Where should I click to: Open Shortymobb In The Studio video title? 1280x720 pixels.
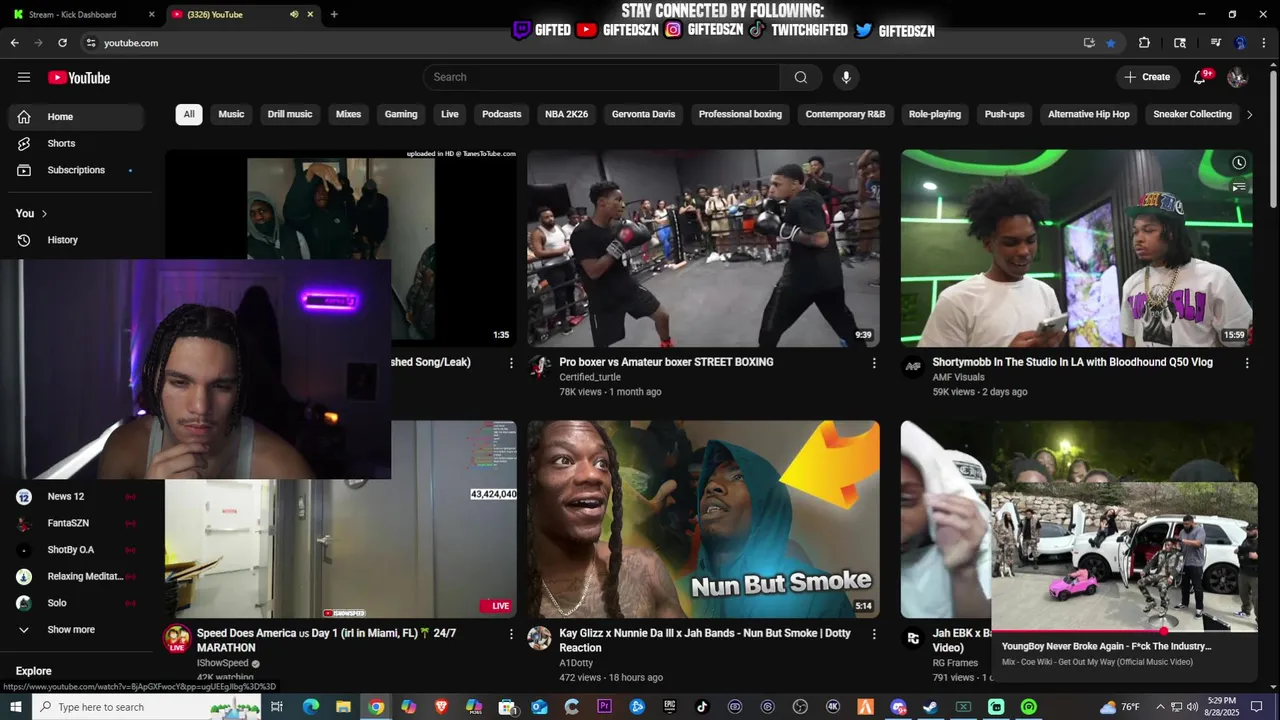[1072, 362]
